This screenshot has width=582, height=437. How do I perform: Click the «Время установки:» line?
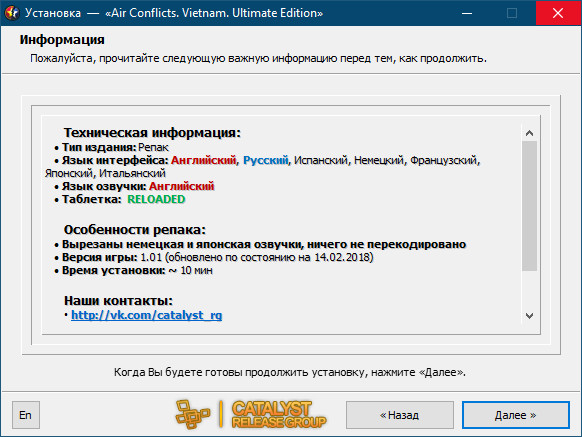click(x=134, y=270)
